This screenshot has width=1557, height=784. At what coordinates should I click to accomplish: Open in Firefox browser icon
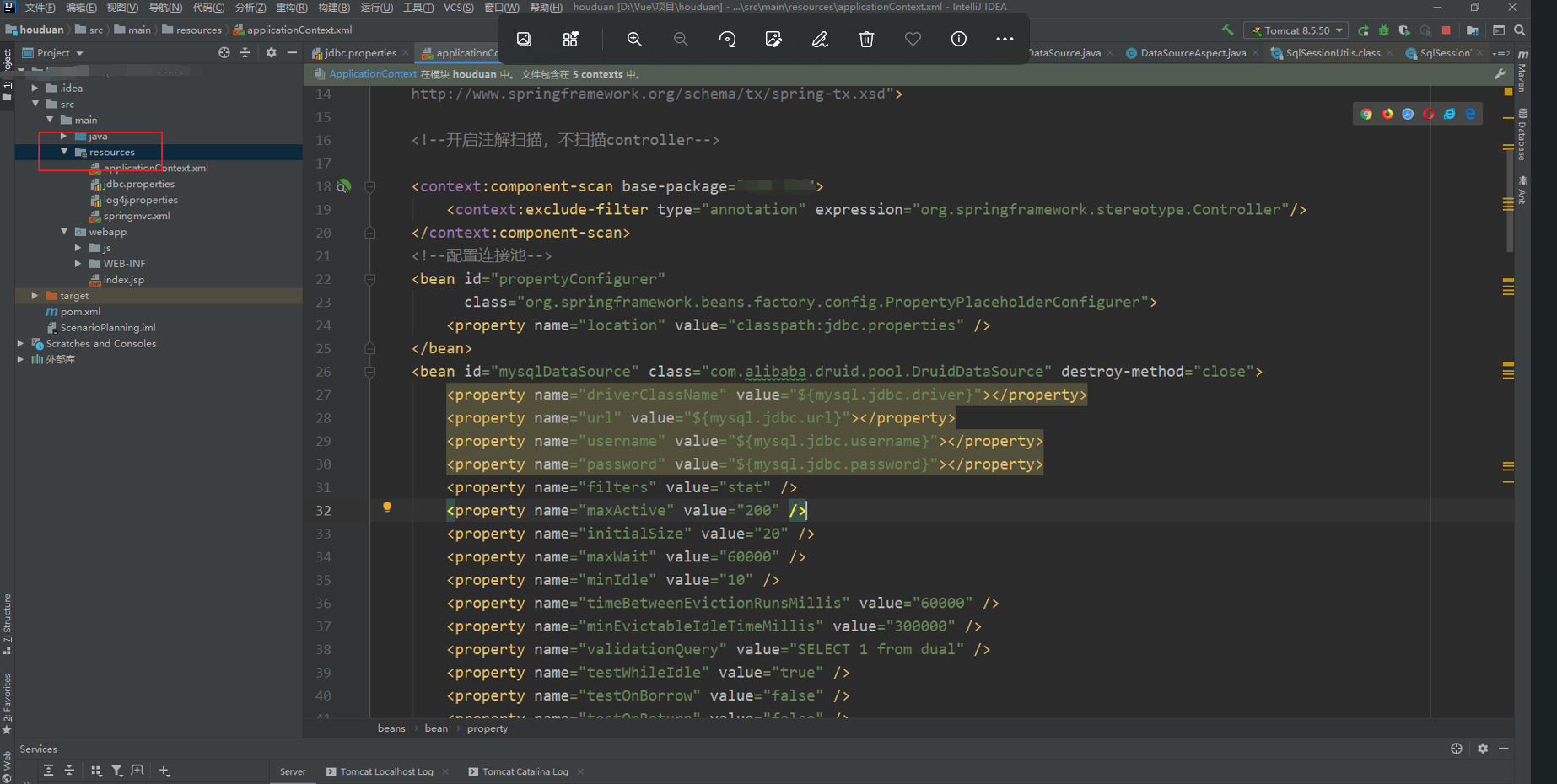(1387, 114)
